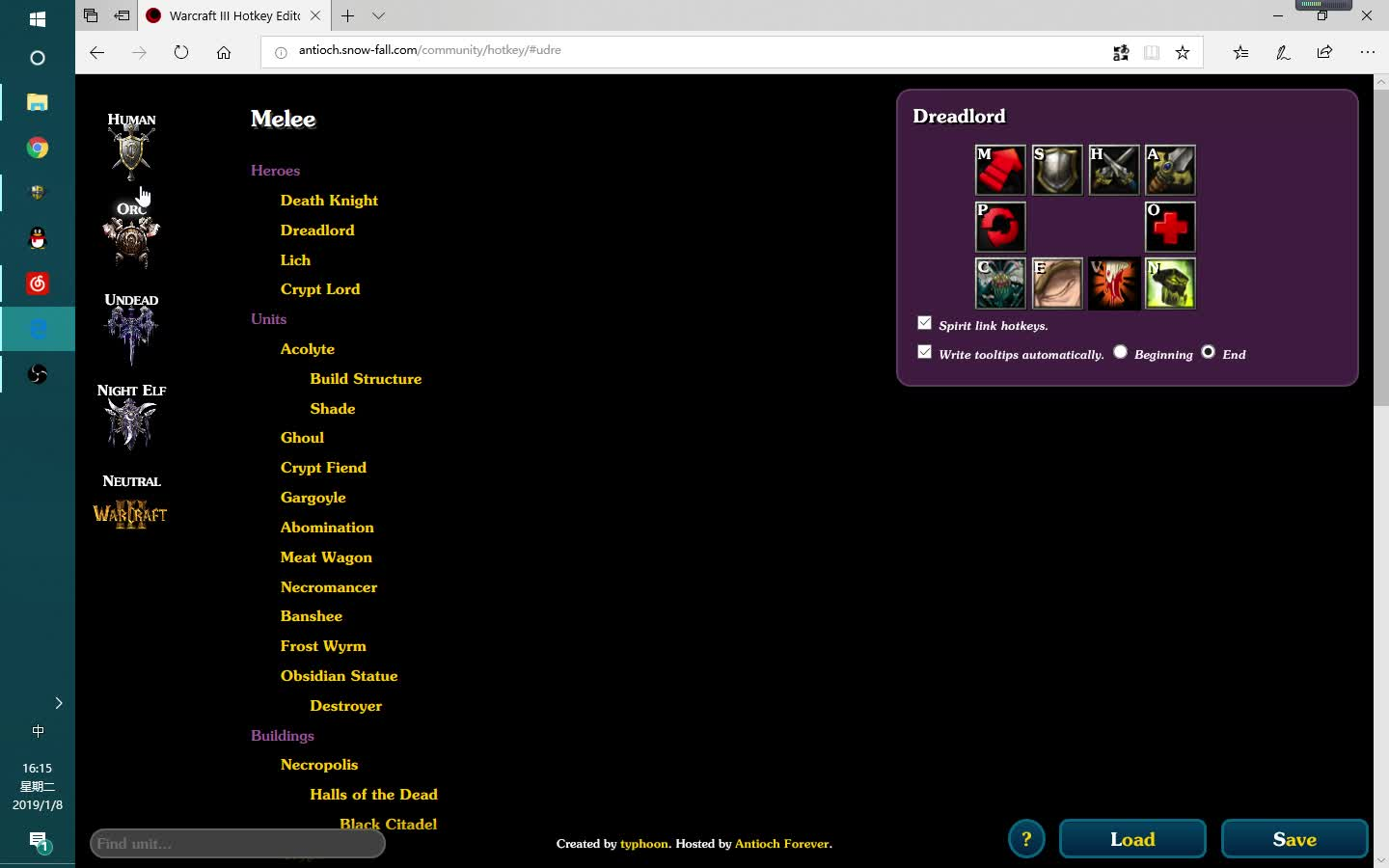
Task: Add this page to favorites
Action: (1183, 52)
